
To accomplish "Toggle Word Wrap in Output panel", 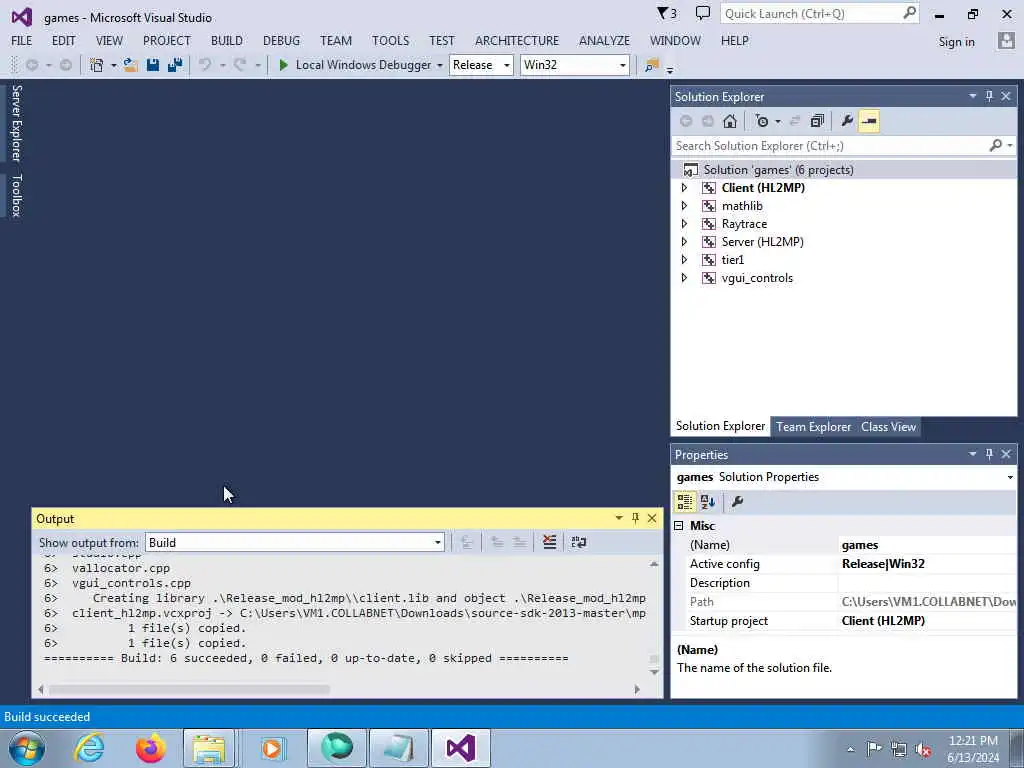I will pyautogui.click(x=579, y=542).
